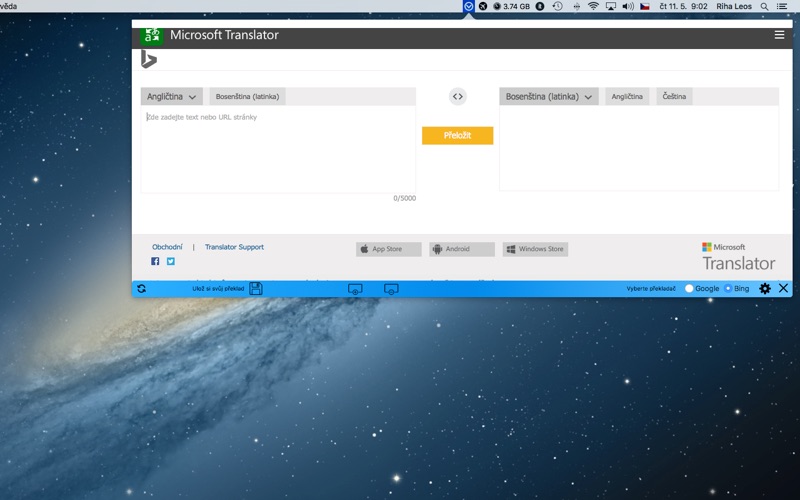Open the Microsoft Translator hamburger menu
The image size is (800, 500).
click(x=779, y=35)
